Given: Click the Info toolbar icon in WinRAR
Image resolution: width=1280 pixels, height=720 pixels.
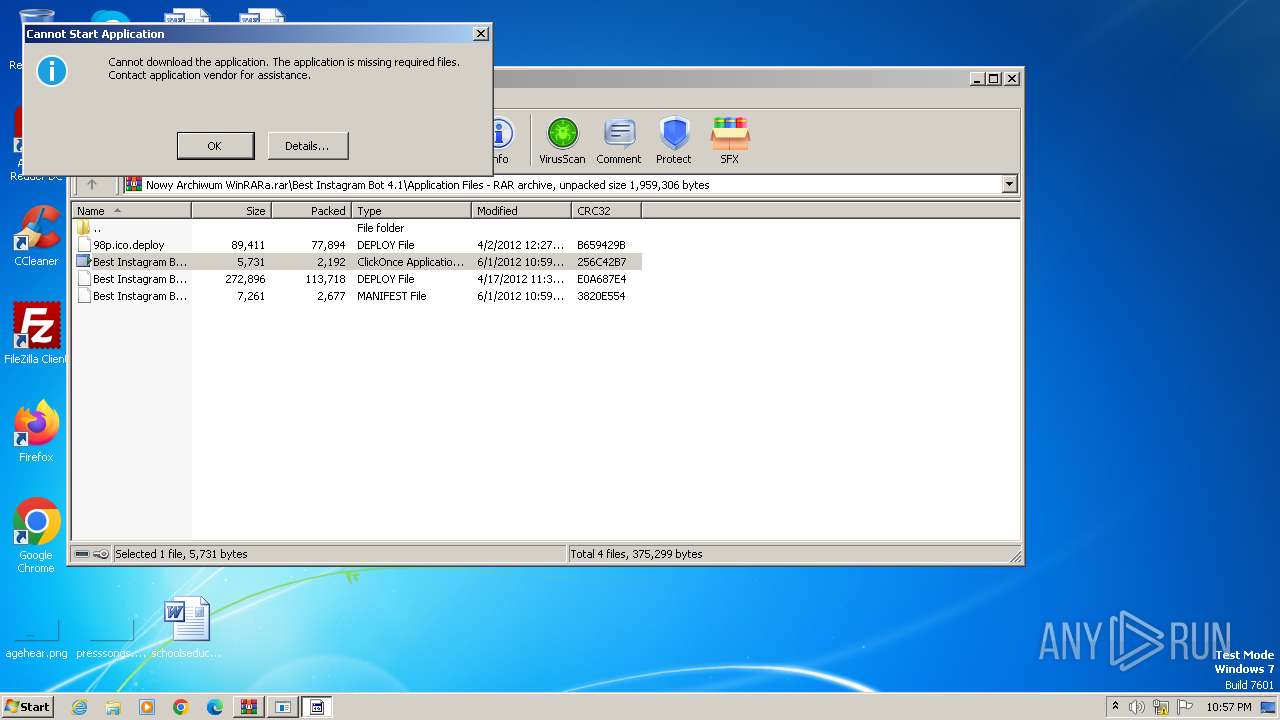Looking at the screenshot, I should (x=500, y=141).
